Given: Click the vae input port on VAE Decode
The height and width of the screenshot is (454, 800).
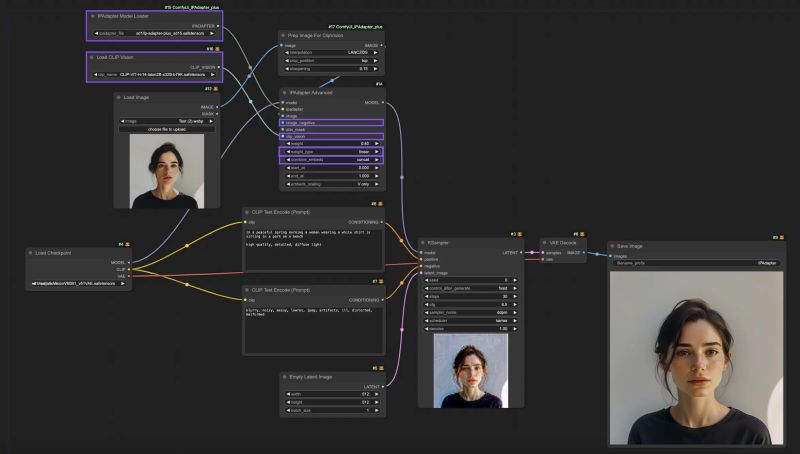Looking at the screenshot, I should coord(543,259).
